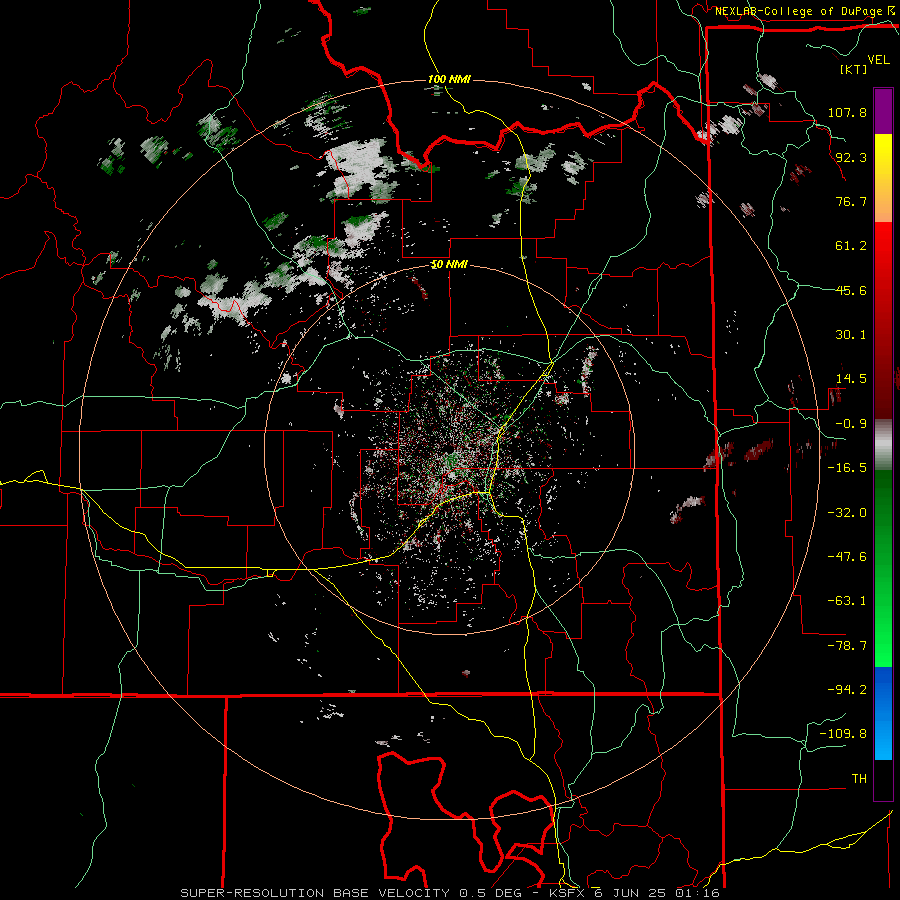The image size is (900, 900).
Task: Click the 14.5 velocity scale value
Action: [851, 379]
